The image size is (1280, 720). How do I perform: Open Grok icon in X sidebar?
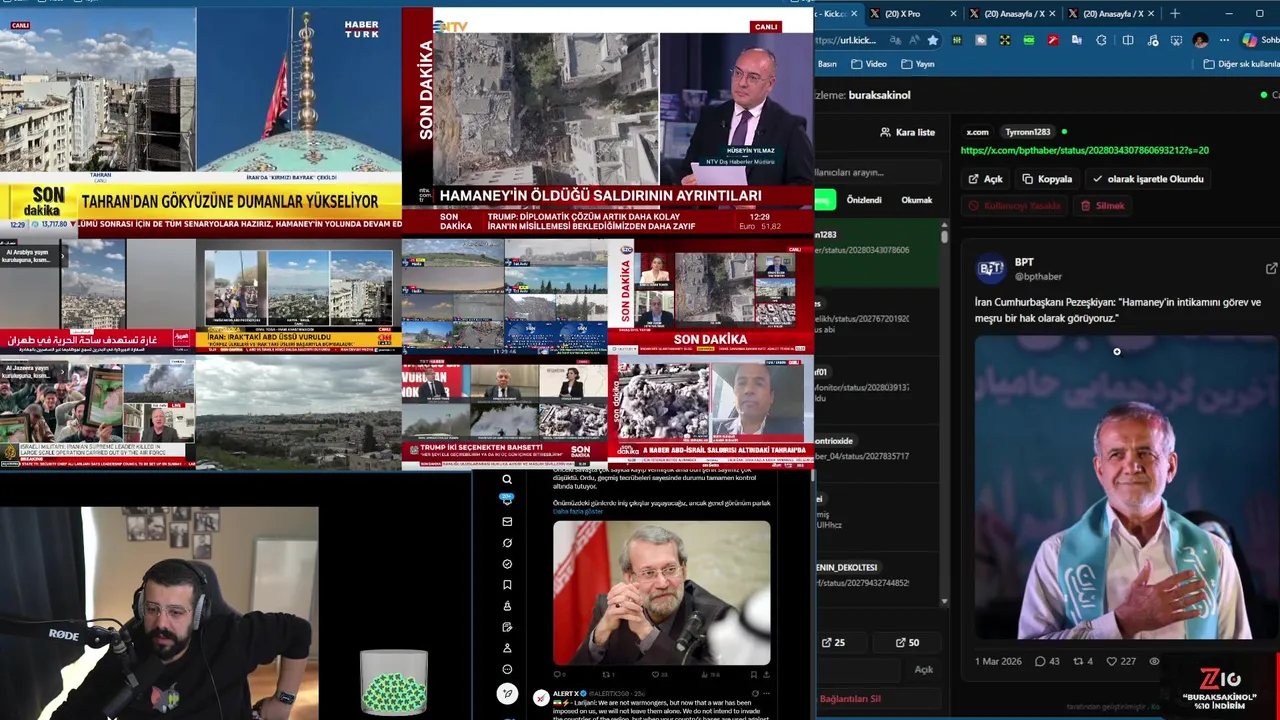[x=507, y=543]
